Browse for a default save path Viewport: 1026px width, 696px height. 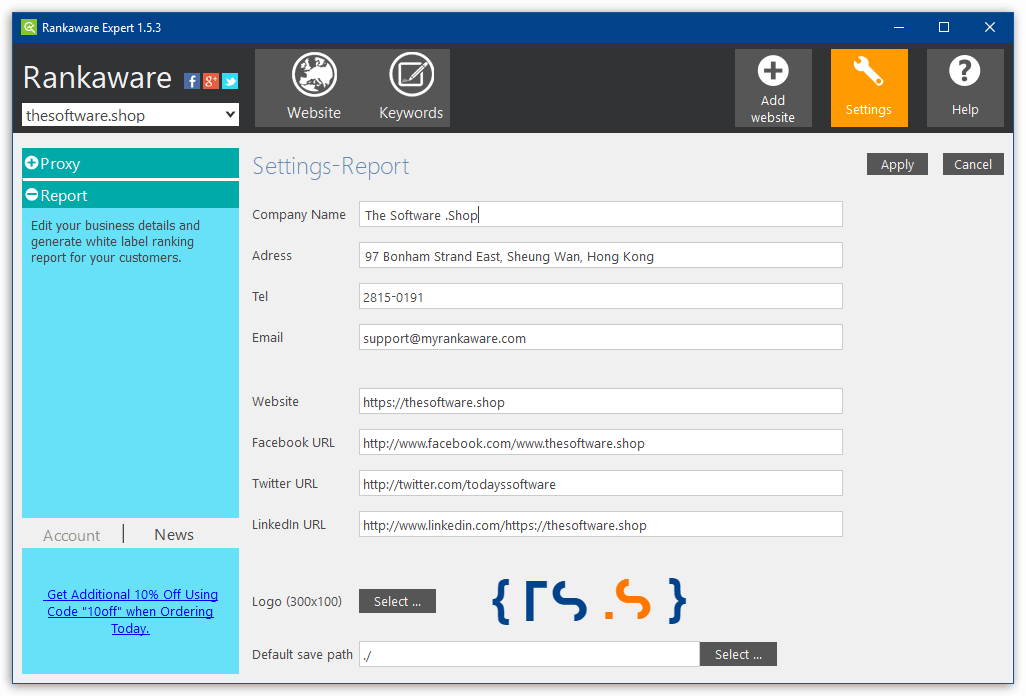(738, 653)
